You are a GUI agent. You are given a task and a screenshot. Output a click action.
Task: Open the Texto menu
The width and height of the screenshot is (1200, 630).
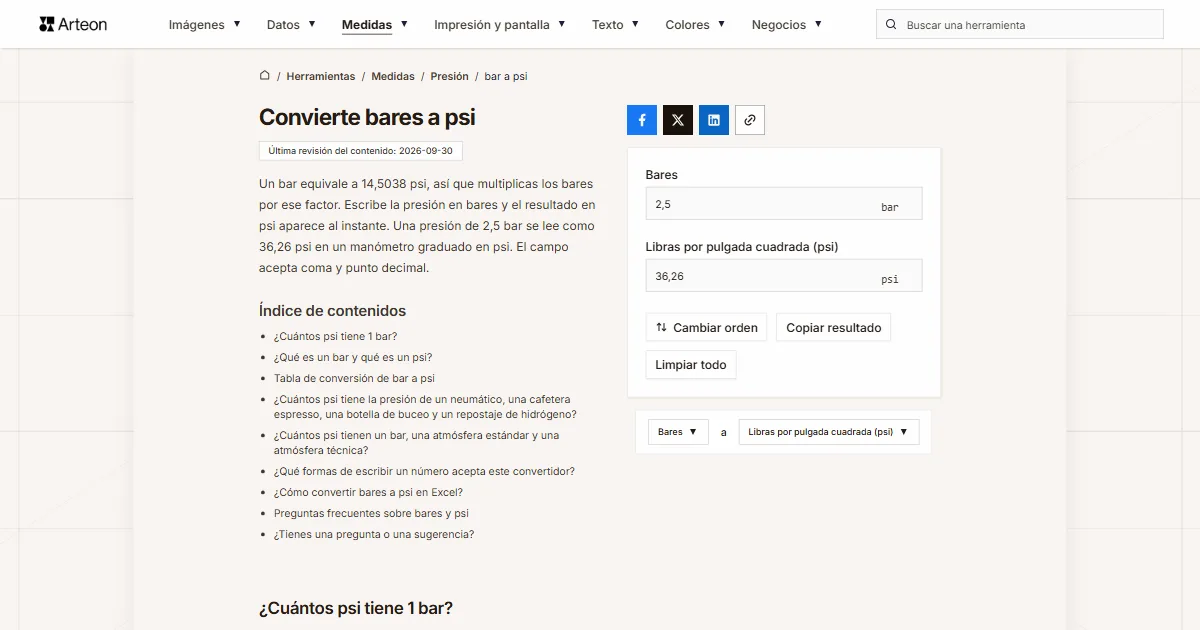pyautogui.click(x=616, y=25)
